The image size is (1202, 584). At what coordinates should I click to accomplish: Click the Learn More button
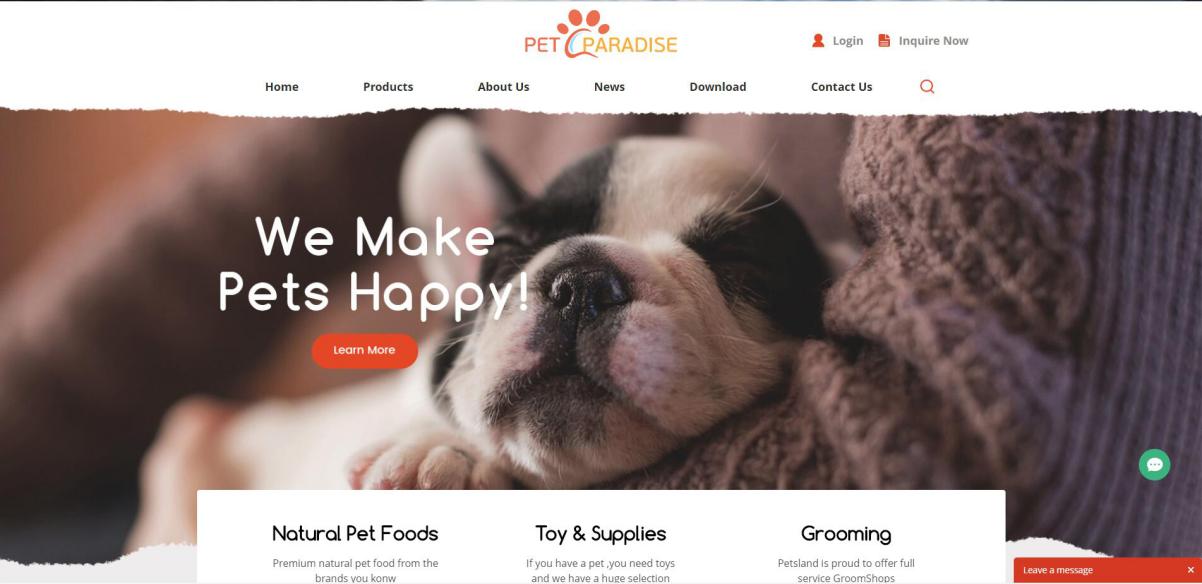pos(365,350)
